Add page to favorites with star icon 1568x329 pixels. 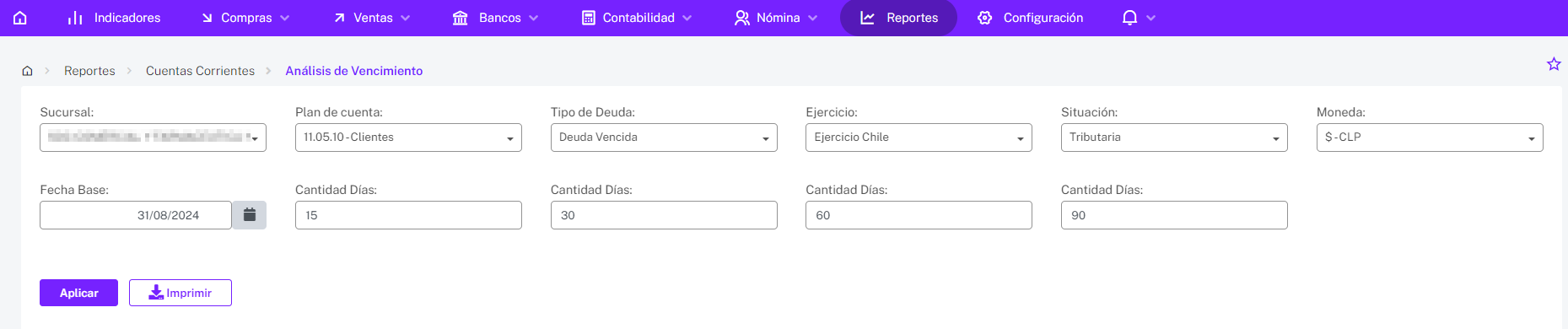point(1553,64)
